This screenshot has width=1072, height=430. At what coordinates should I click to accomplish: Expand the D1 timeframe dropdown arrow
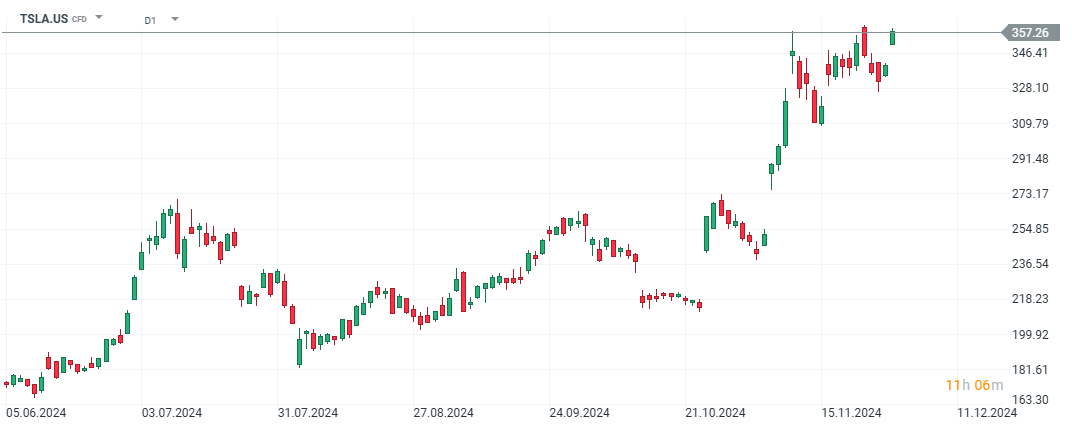pyautogui.click(x=175, y=18)
